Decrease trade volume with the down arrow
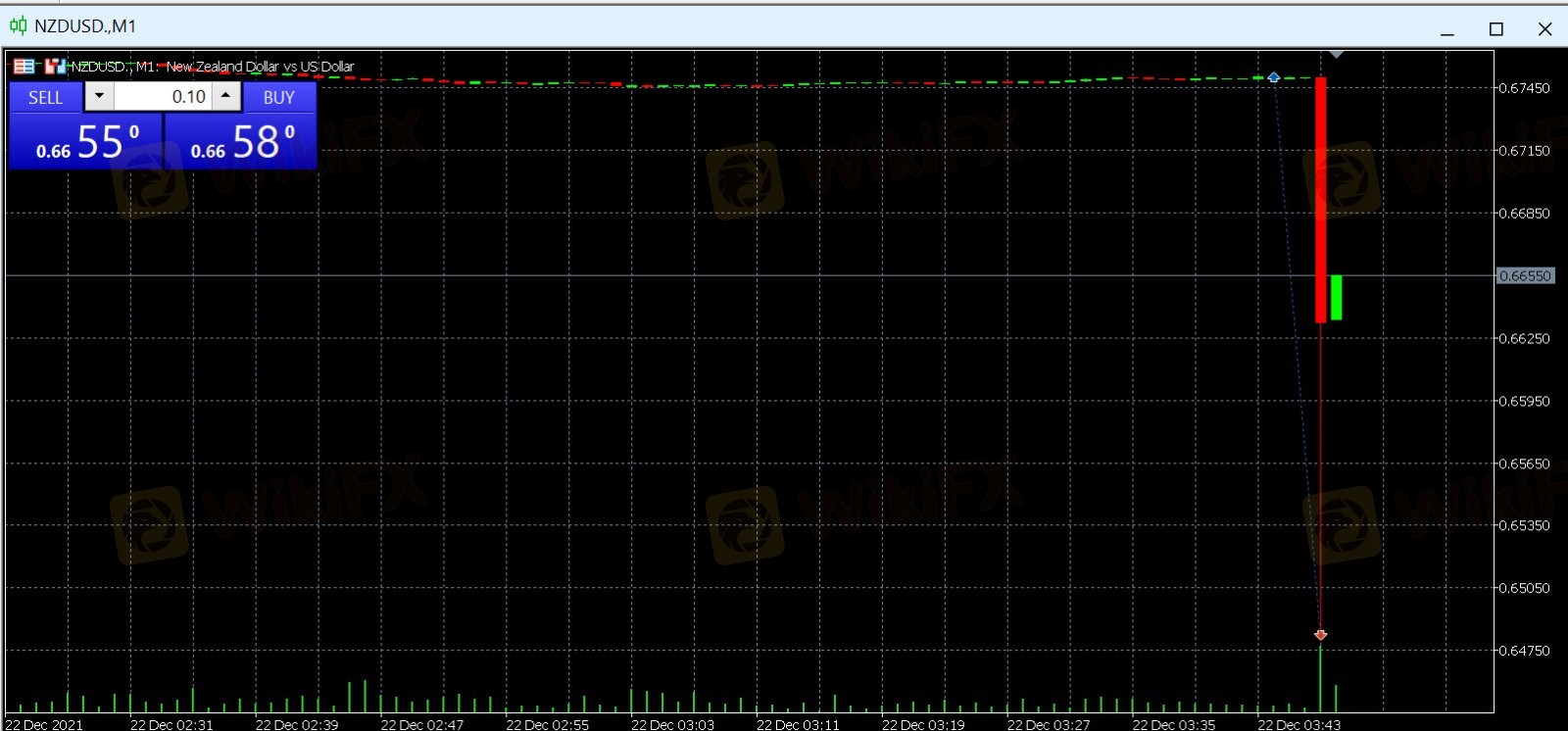Screen dimensions: 1568x731 coord(99,96)
